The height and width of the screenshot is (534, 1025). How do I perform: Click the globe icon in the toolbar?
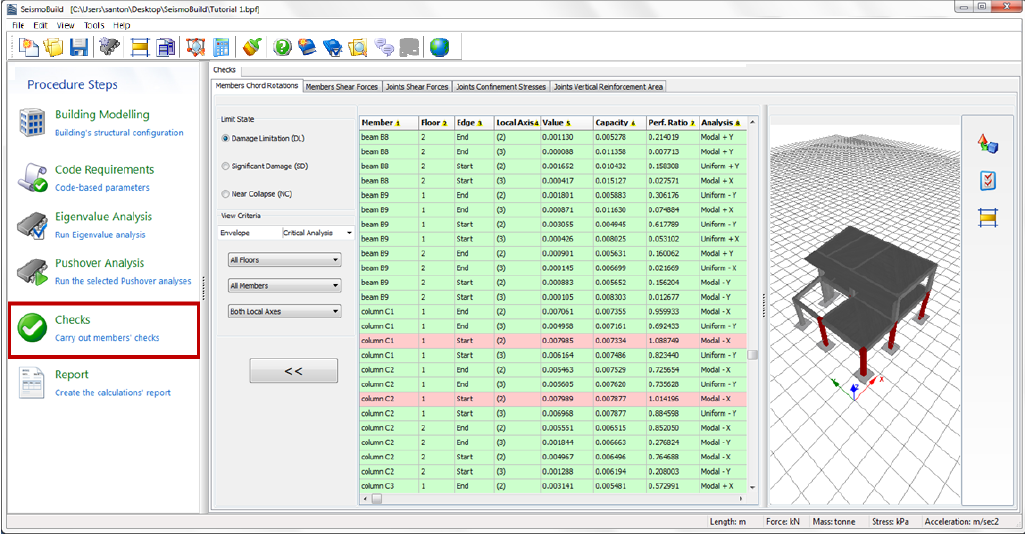tap(439, 47)
